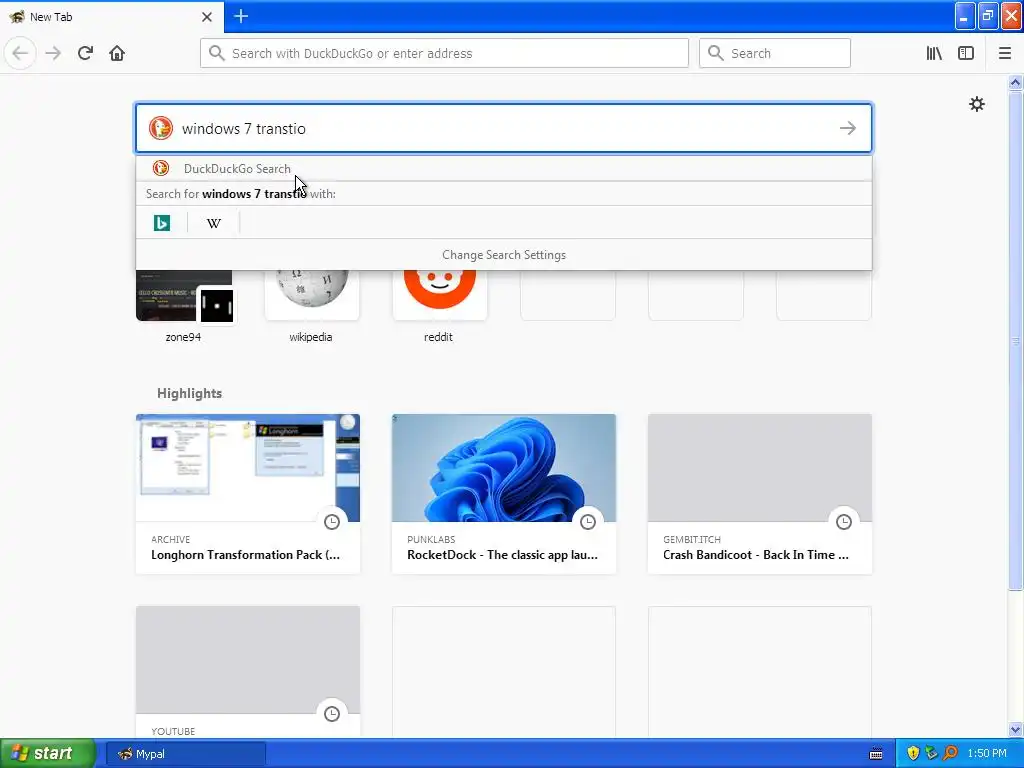Image resolution: width=1024 pixels, height=768 pixels.
Task: Click magnifier in the small search box
Action: click(716, 53)
